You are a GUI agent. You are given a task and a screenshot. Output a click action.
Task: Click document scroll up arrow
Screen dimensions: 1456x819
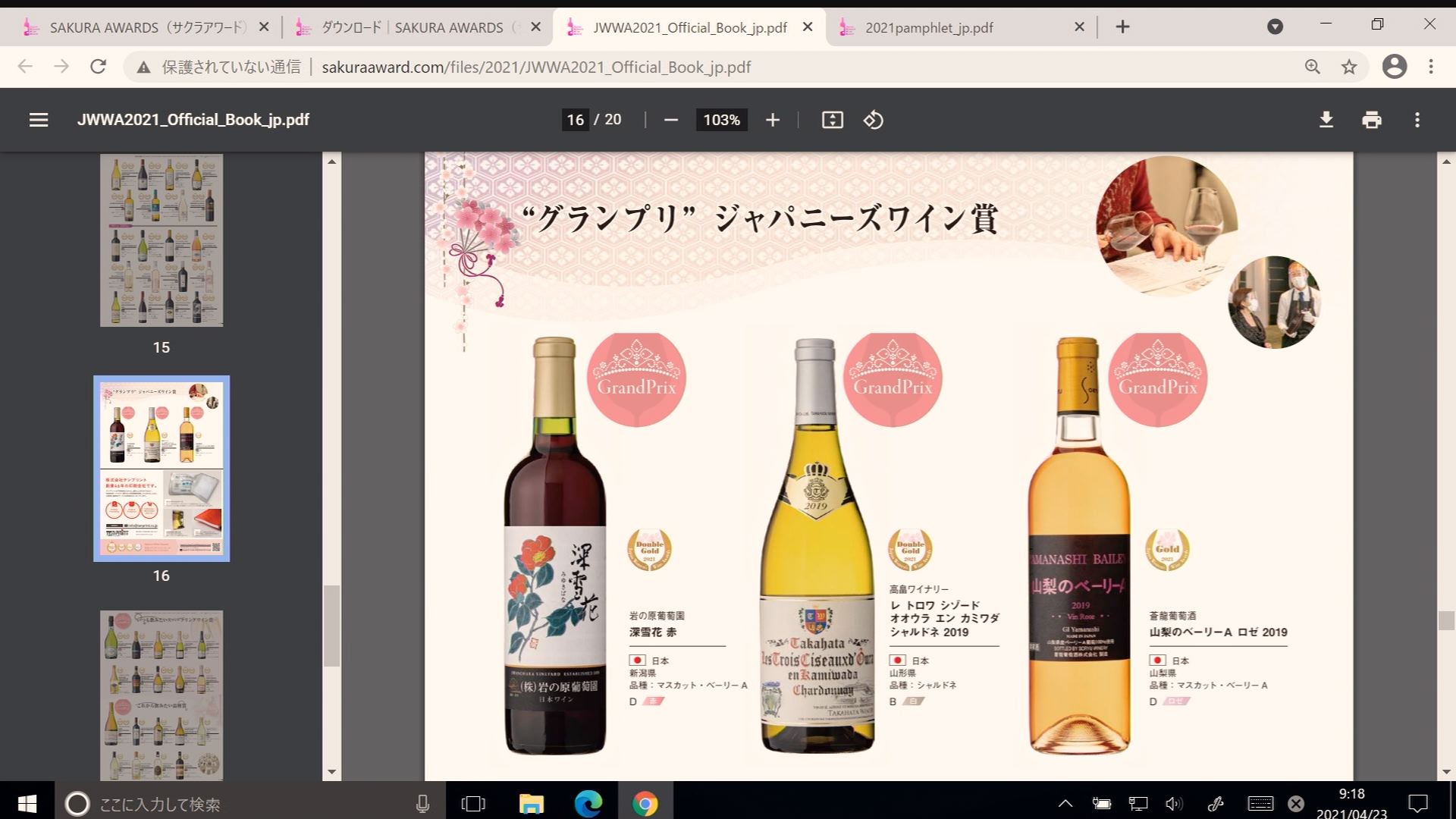coord(1446,161)
